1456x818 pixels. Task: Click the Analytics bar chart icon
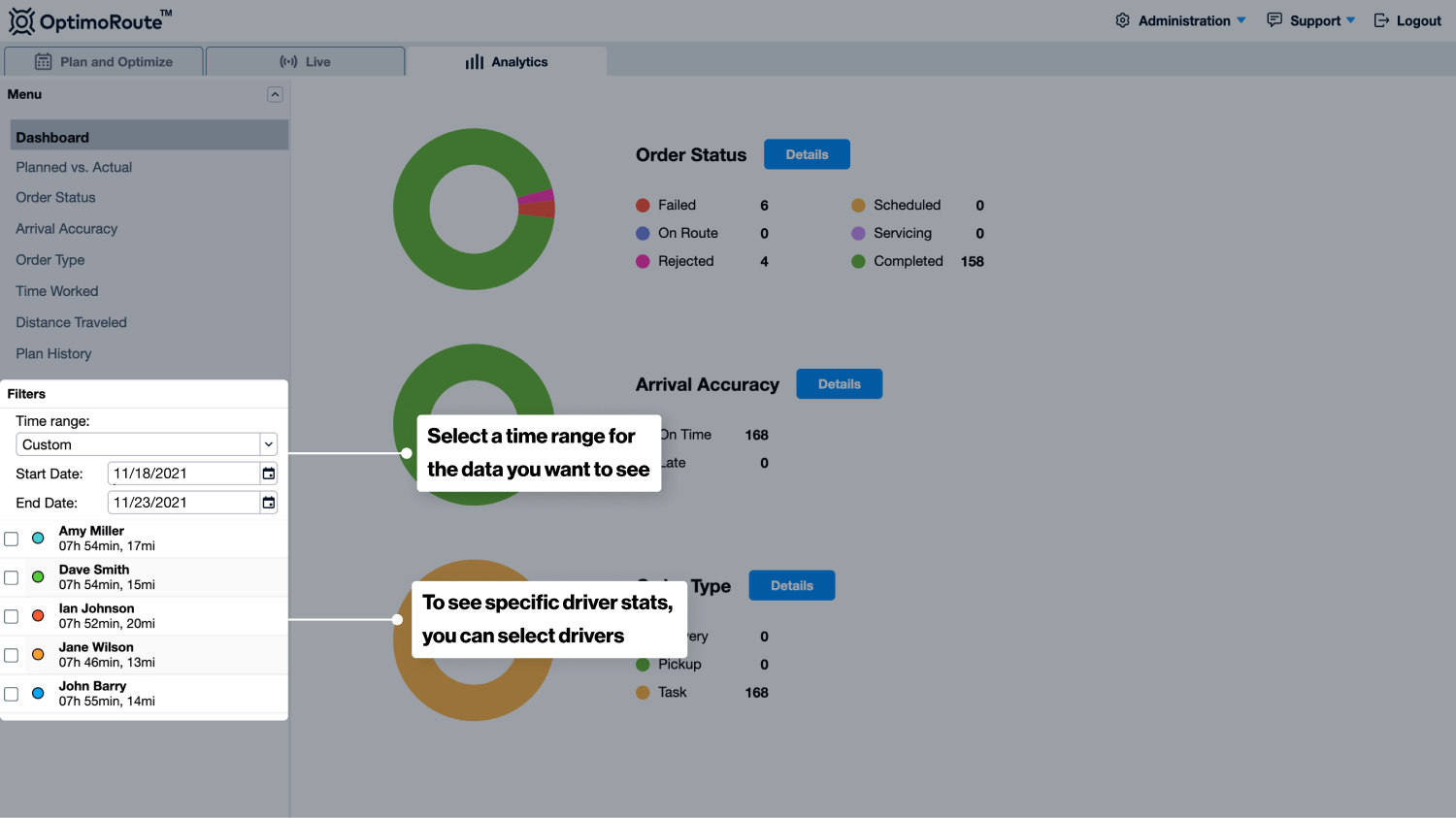[474, 62]
